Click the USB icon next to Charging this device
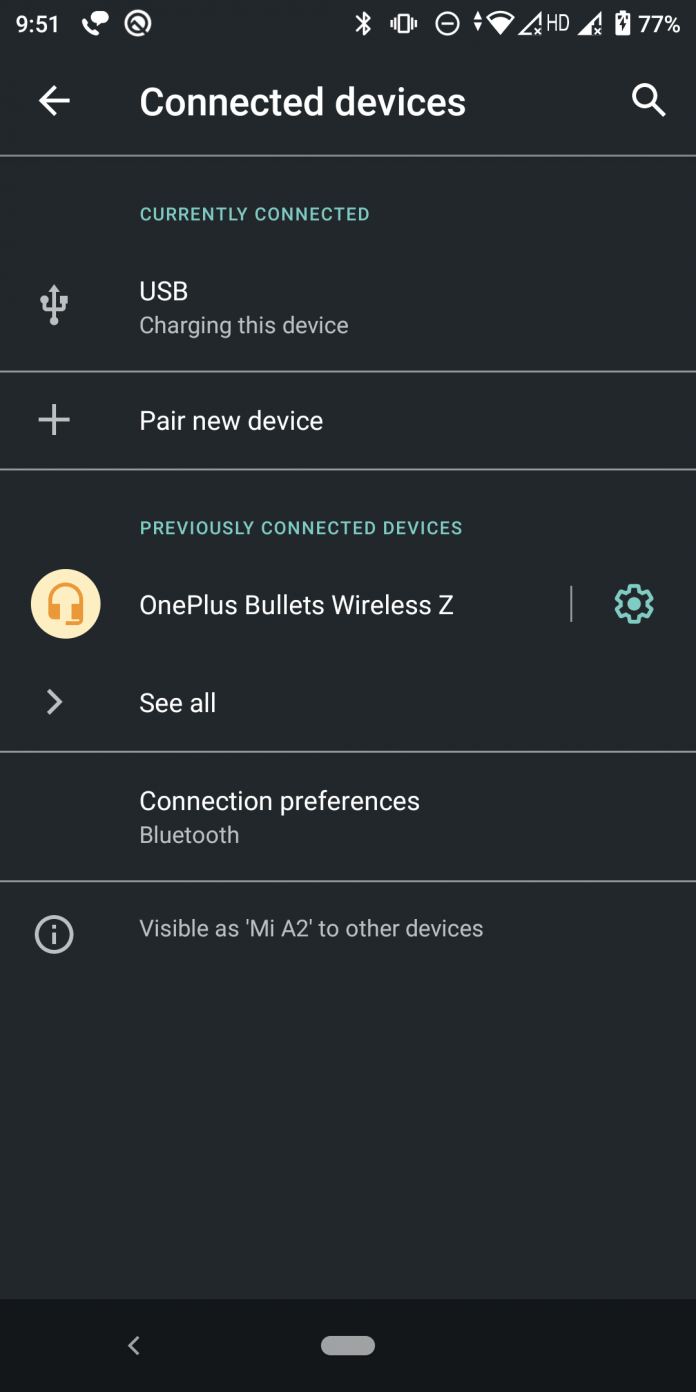Image resolution: width=696 pixels, height=1392 pixels. 53,305
